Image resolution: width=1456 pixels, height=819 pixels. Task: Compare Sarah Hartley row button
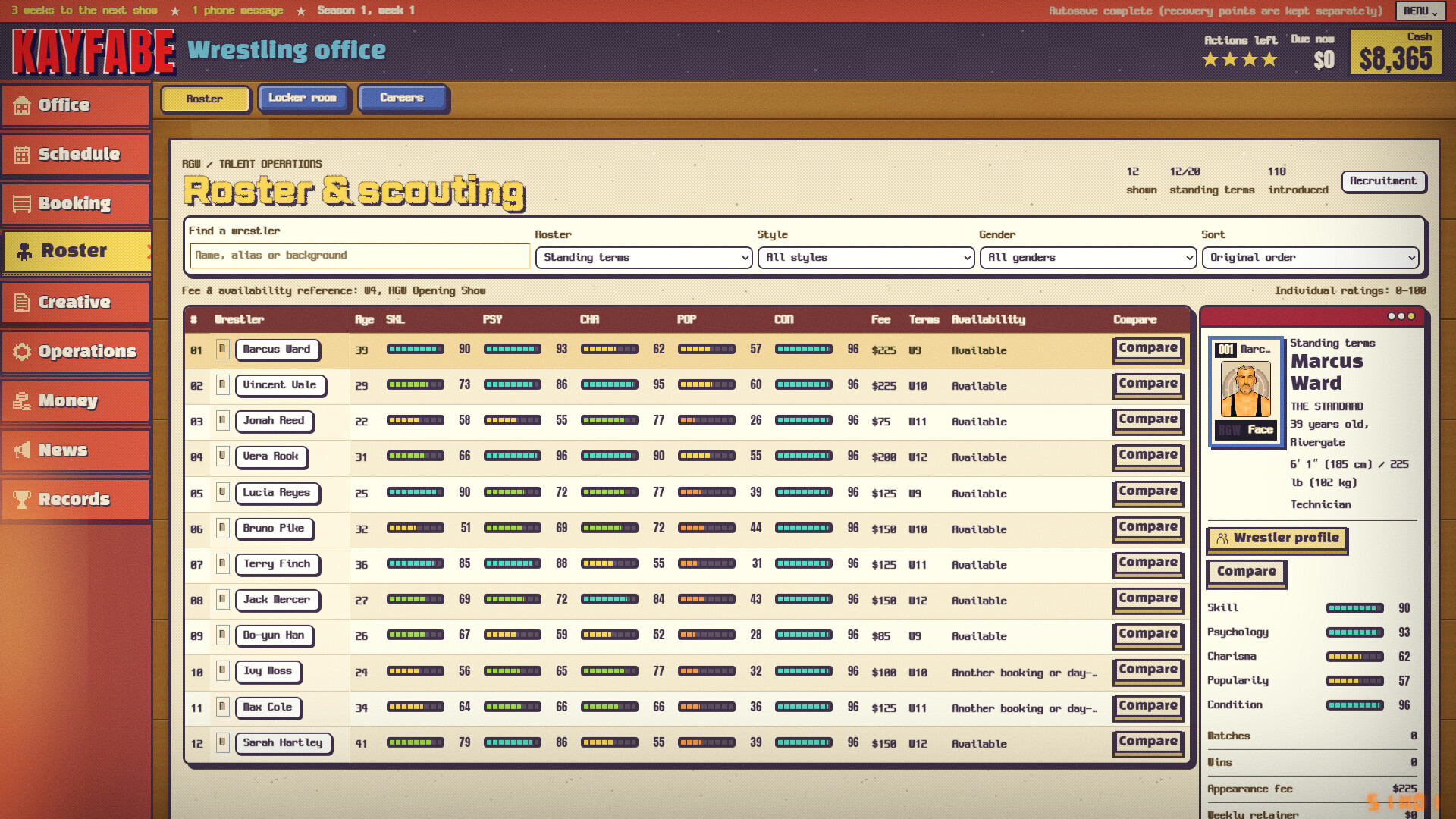tap(1147, 742)
